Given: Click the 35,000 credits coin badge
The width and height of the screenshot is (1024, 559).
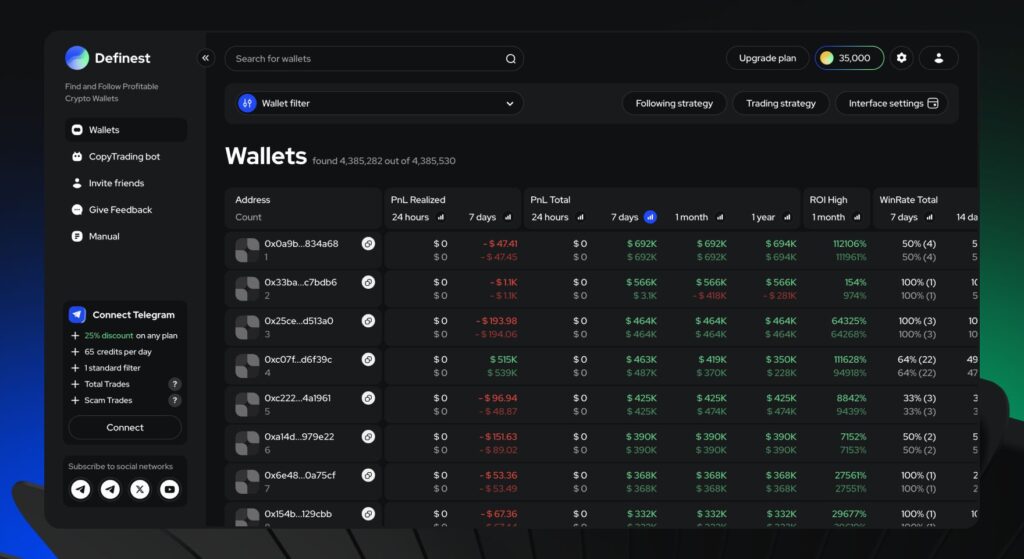Looking at the screenshot, I should click(x=849, y=58).
